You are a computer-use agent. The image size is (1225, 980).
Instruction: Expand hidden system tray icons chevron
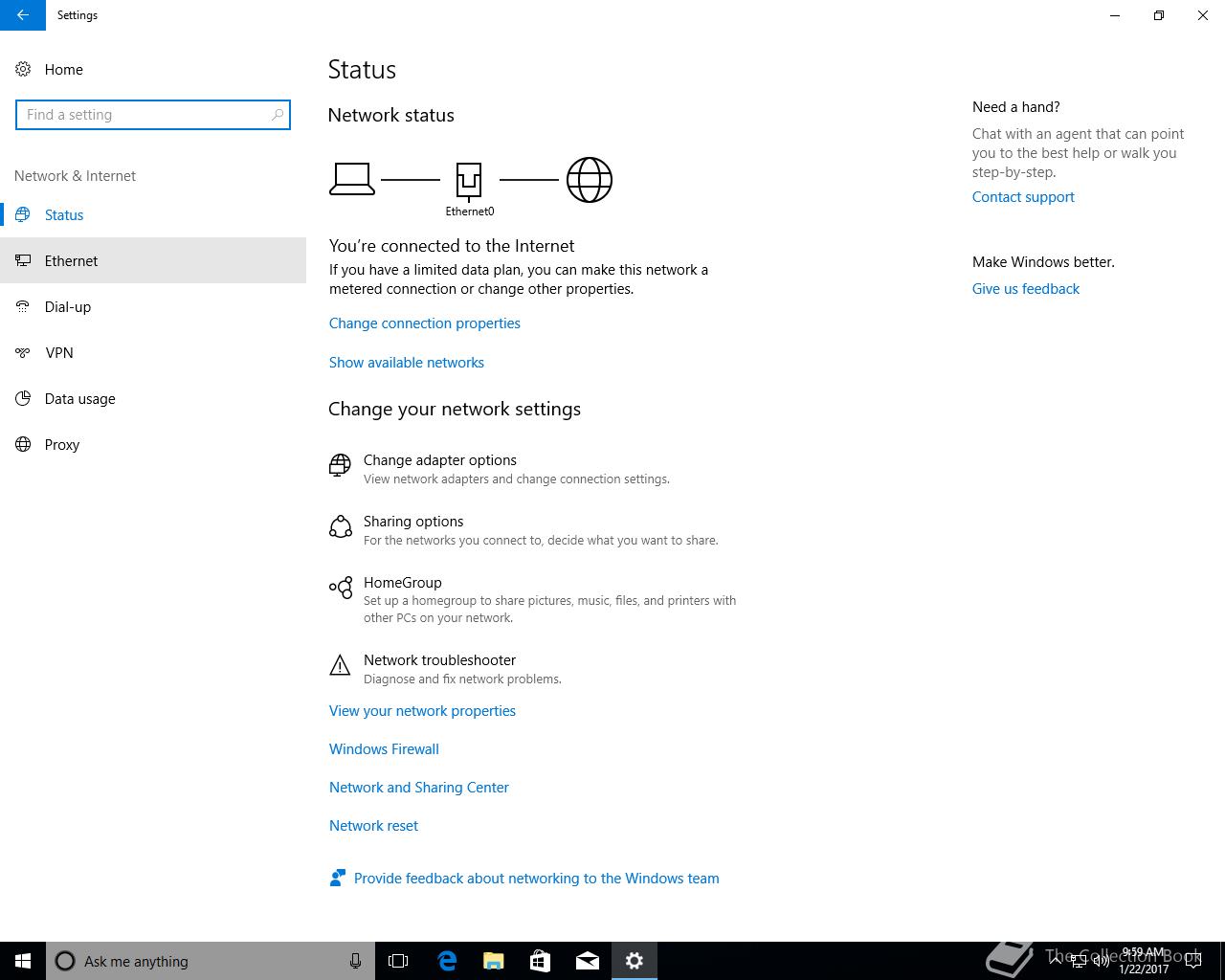tap(1056, 960)
